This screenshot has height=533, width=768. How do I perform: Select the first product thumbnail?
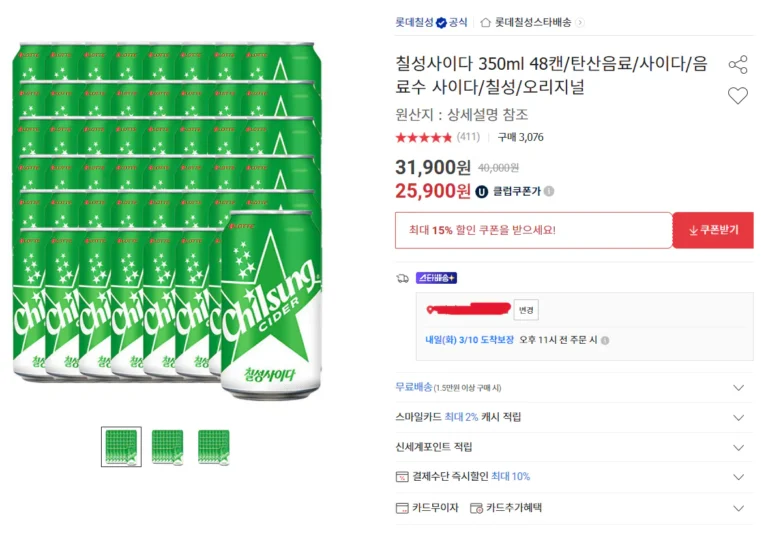click(121, 446)
